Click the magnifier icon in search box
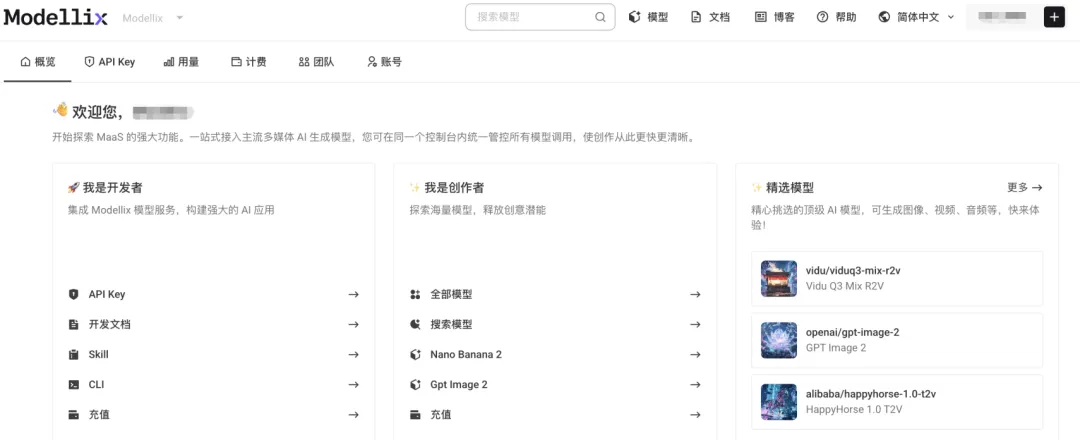The image size is (1080, 440). click(600, 17)
